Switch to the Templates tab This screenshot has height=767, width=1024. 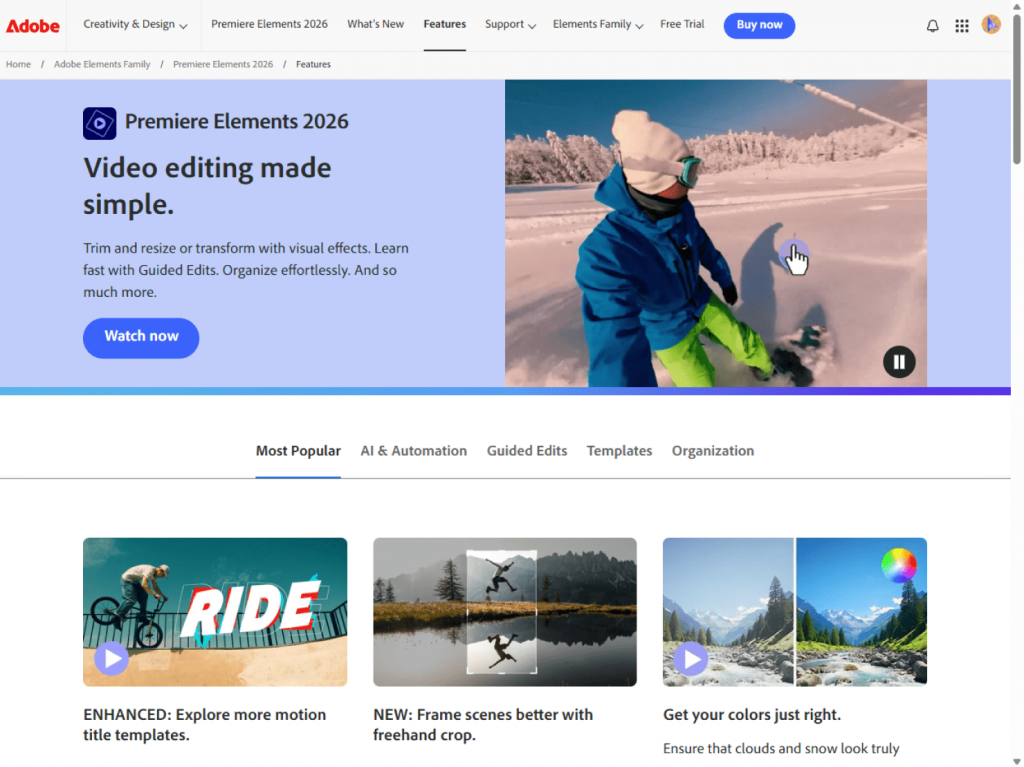click(619, 451)
